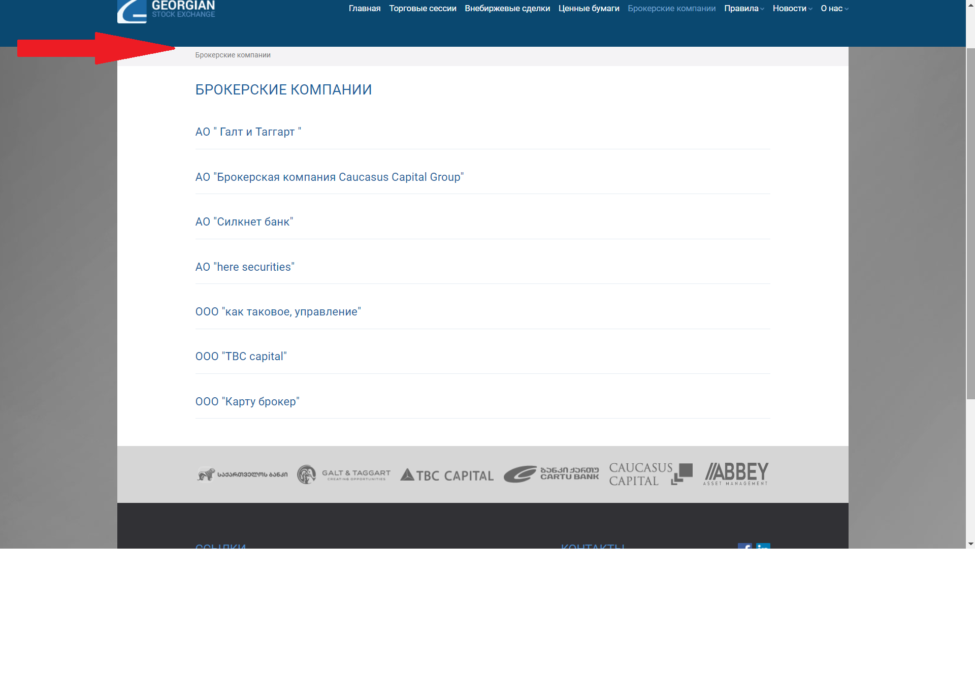Click the ООО "Карту брокер" link
Viewport: 975px width, 700px height.
point(247,402)
